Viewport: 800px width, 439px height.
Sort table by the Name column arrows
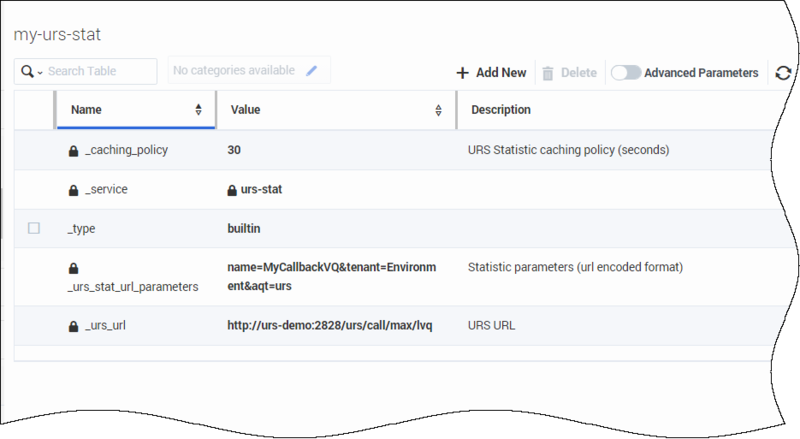[199, 110]
